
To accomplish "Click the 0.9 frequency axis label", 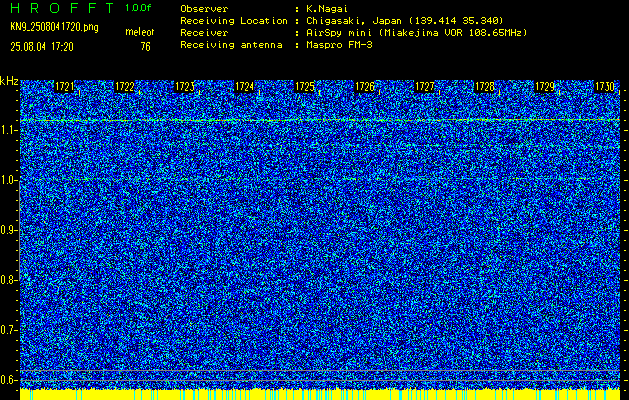I will [x=7, y=230].
